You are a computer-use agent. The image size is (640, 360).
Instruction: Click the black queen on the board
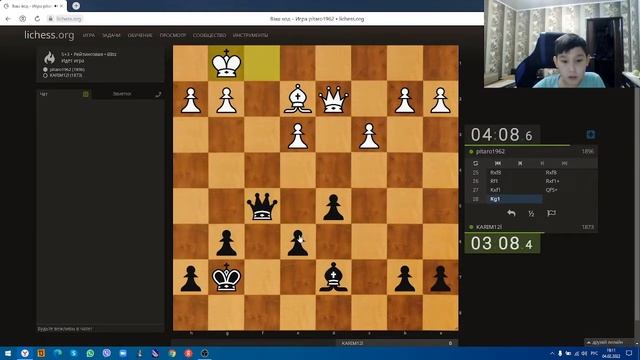(x=262, y=206)
